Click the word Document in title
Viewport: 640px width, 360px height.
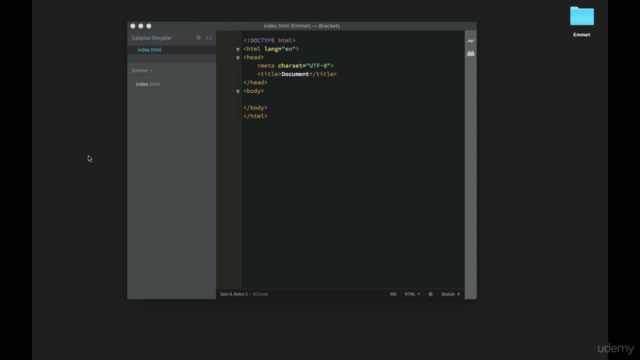(295, 74)
